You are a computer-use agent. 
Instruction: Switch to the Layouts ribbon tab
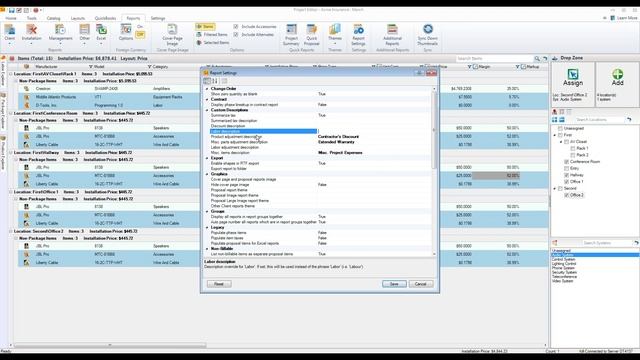tap(78, 18)
